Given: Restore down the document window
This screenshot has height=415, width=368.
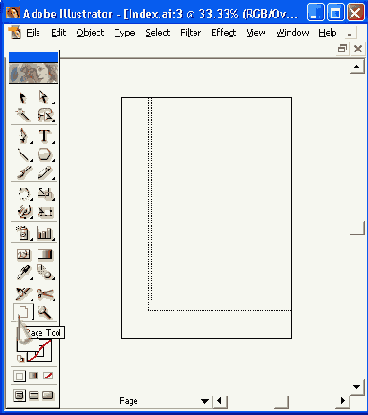Looking at the screenshot, I should [x=342, y=49].
